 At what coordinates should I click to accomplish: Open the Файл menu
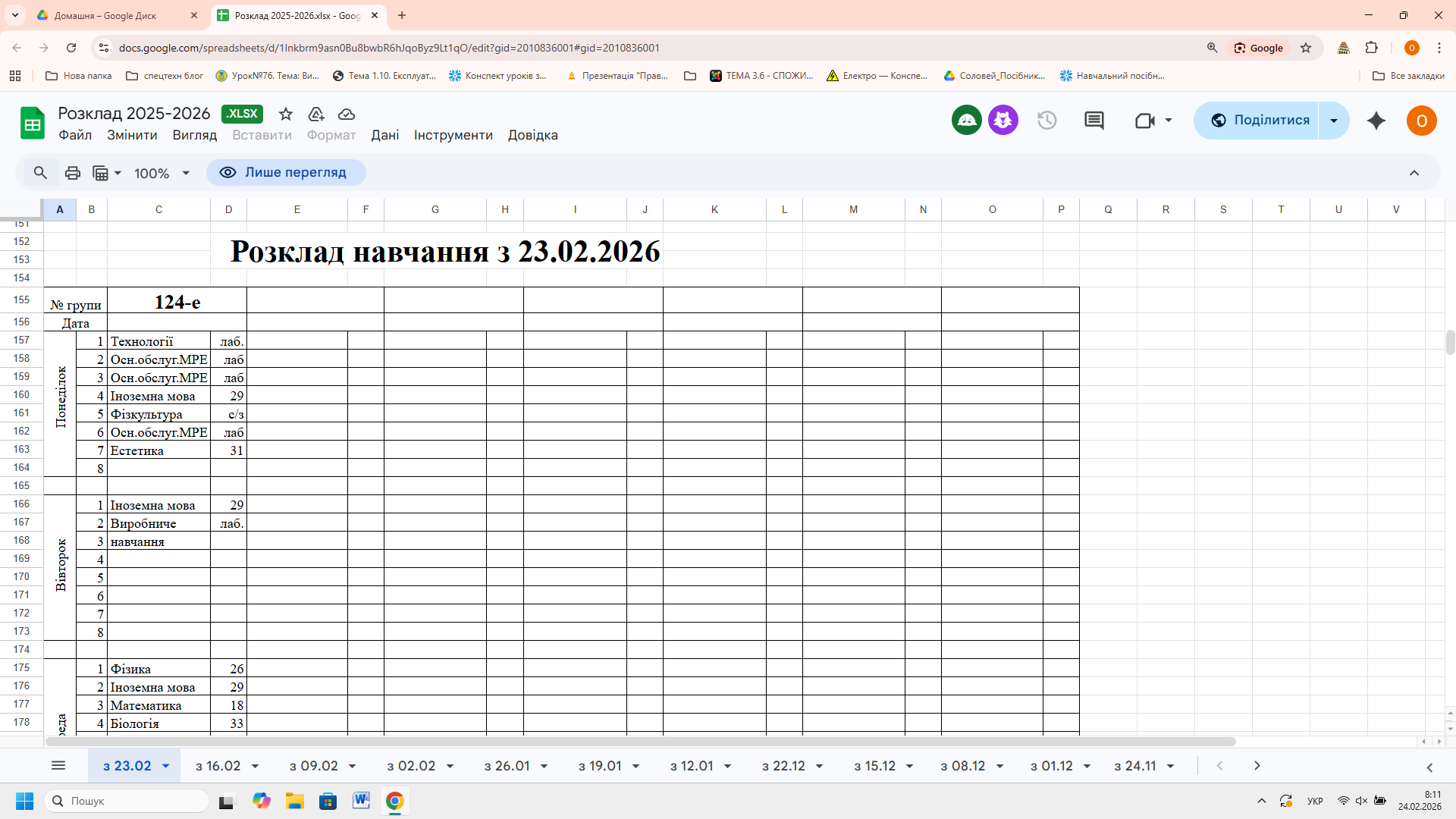[x=75, y=135]
